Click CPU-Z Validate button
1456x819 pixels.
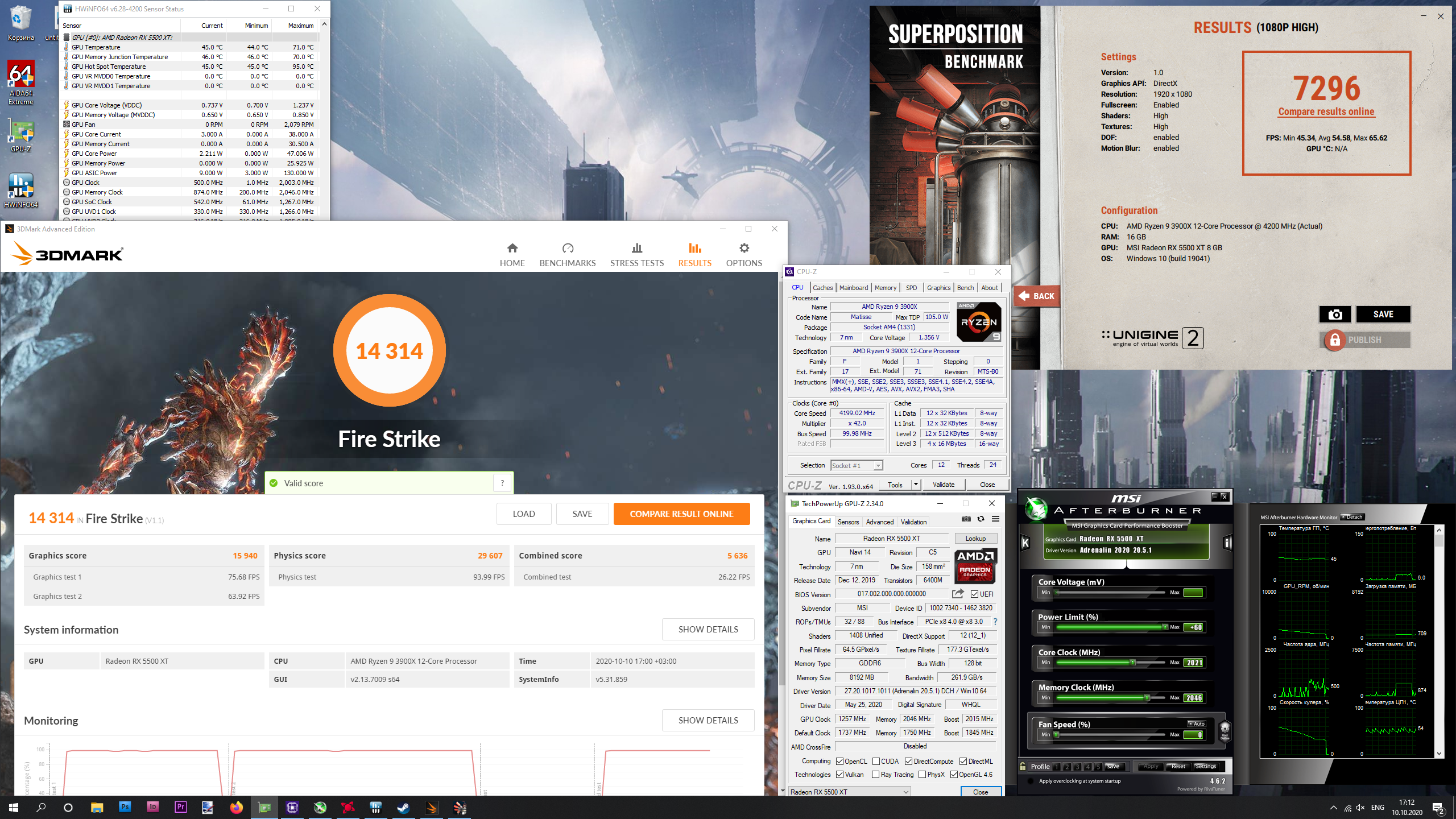coord(943,485)
